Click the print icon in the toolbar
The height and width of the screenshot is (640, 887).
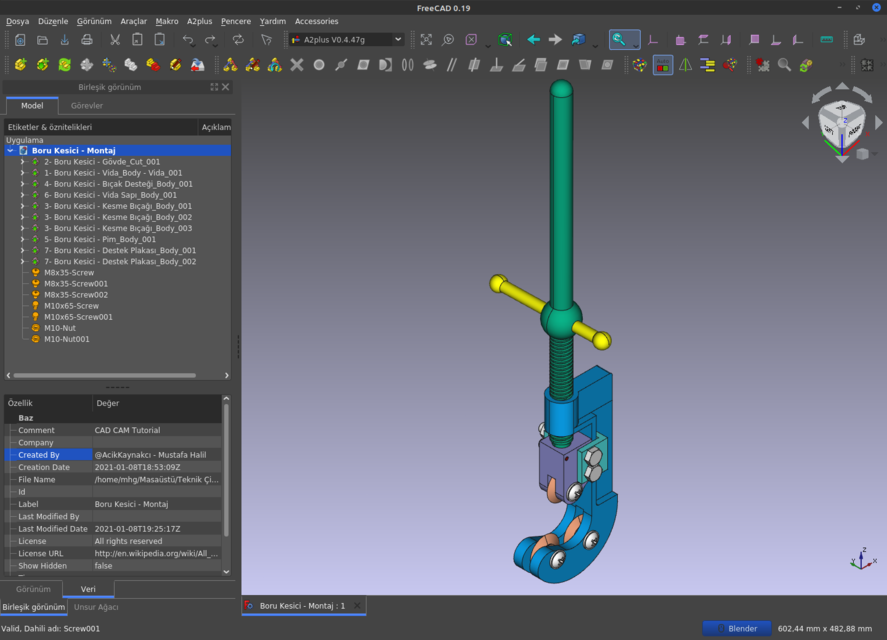click(x=86, y=40)
